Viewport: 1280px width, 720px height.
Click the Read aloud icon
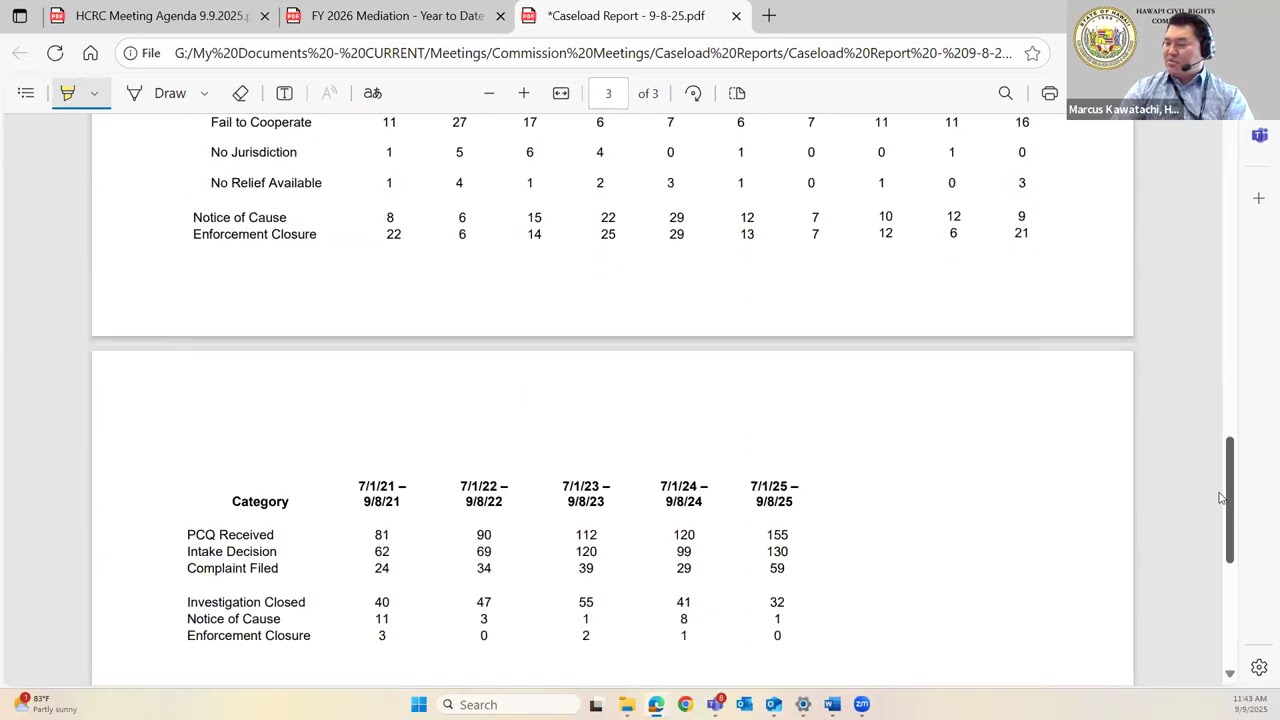[x=328, y=93]
